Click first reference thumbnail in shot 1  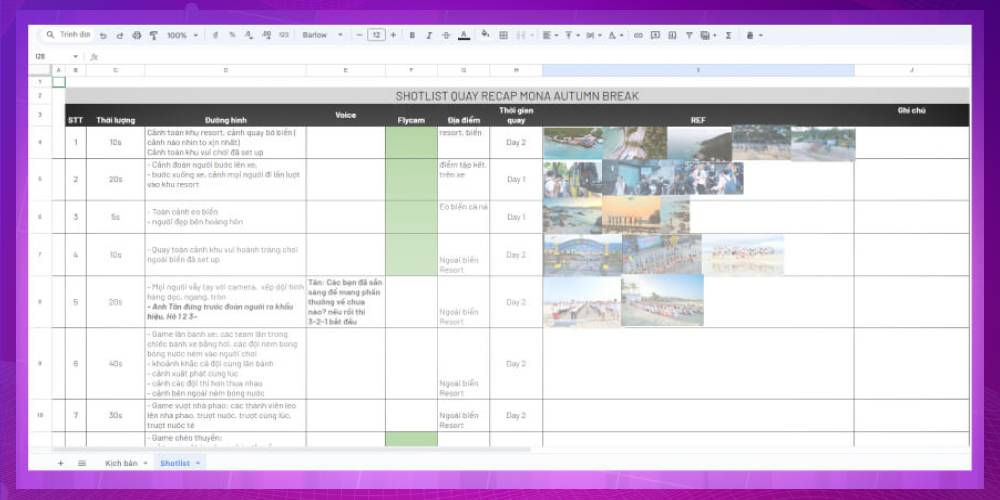pos(573,143)
